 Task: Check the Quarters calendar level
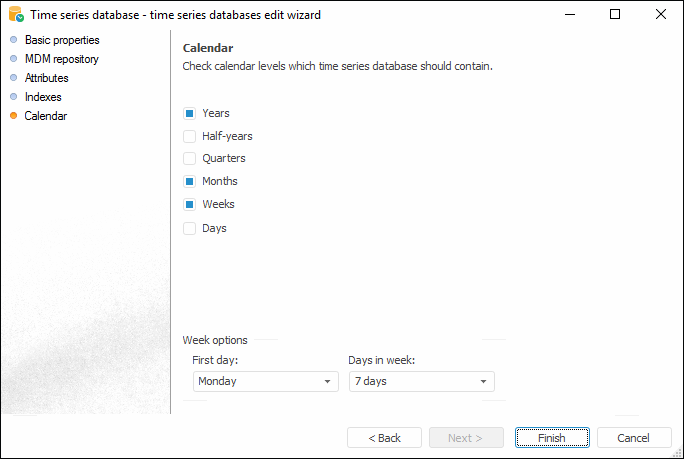pyautogui.click(x=189, y=158)
